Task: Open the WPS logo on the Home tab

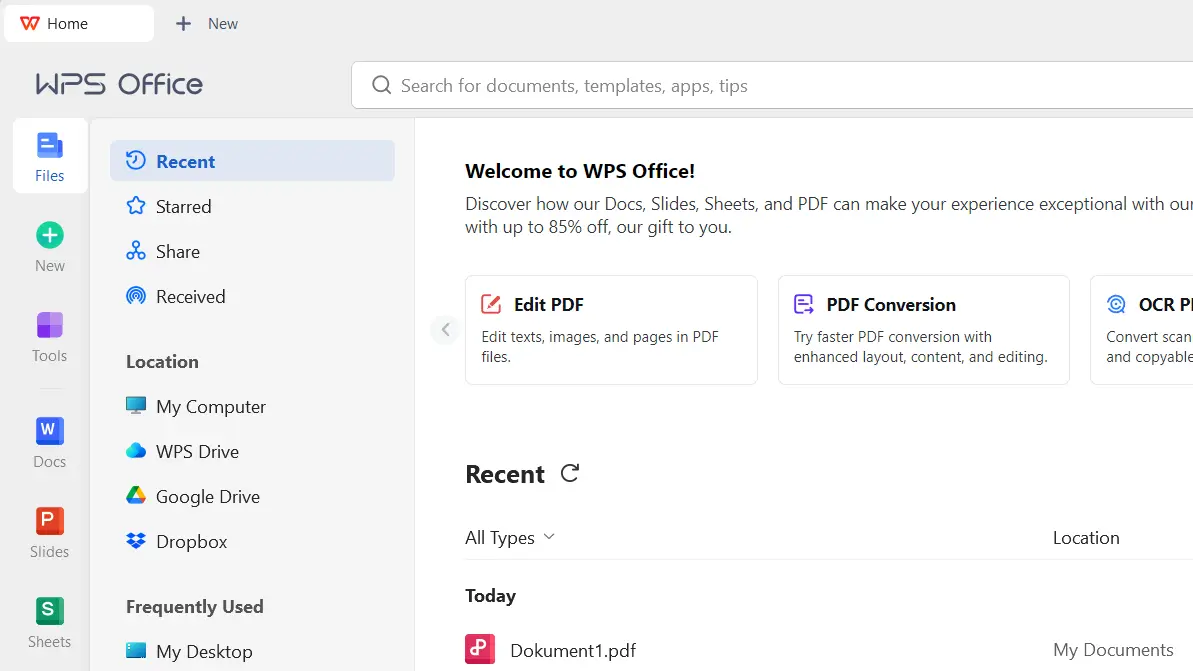Action: click(x=28, y=22)
